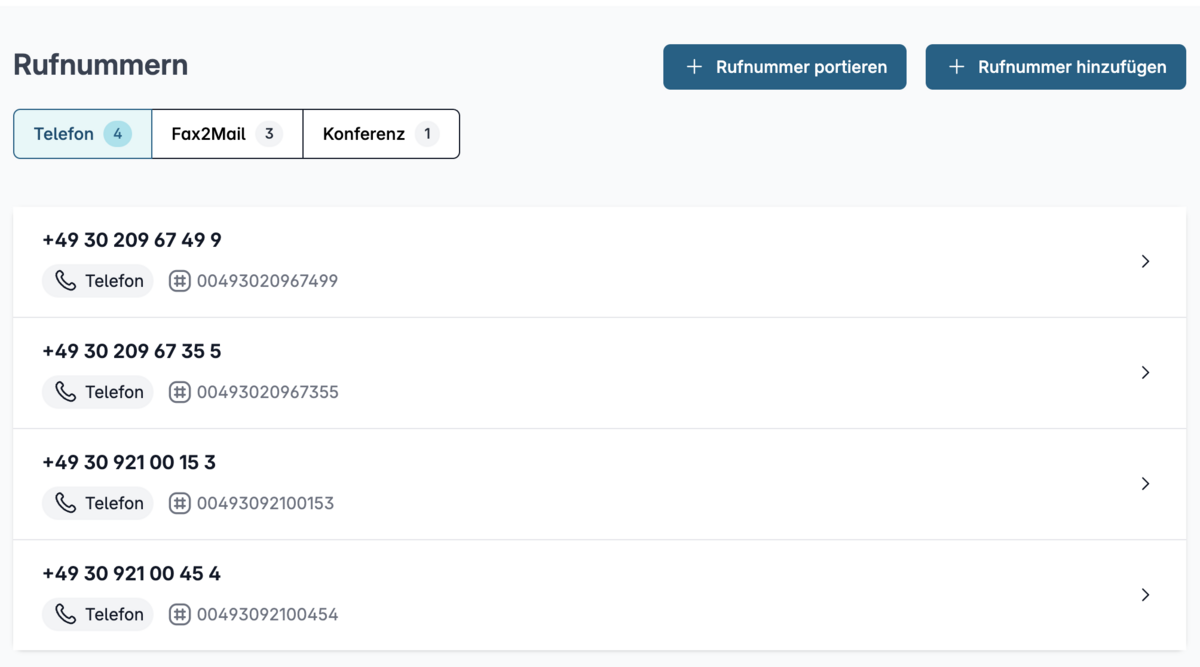This screenshot has width=1200, height=667.
Task: Open chevron for +49 30 921 00 15 3
Action: click(x=1145, y=484)
